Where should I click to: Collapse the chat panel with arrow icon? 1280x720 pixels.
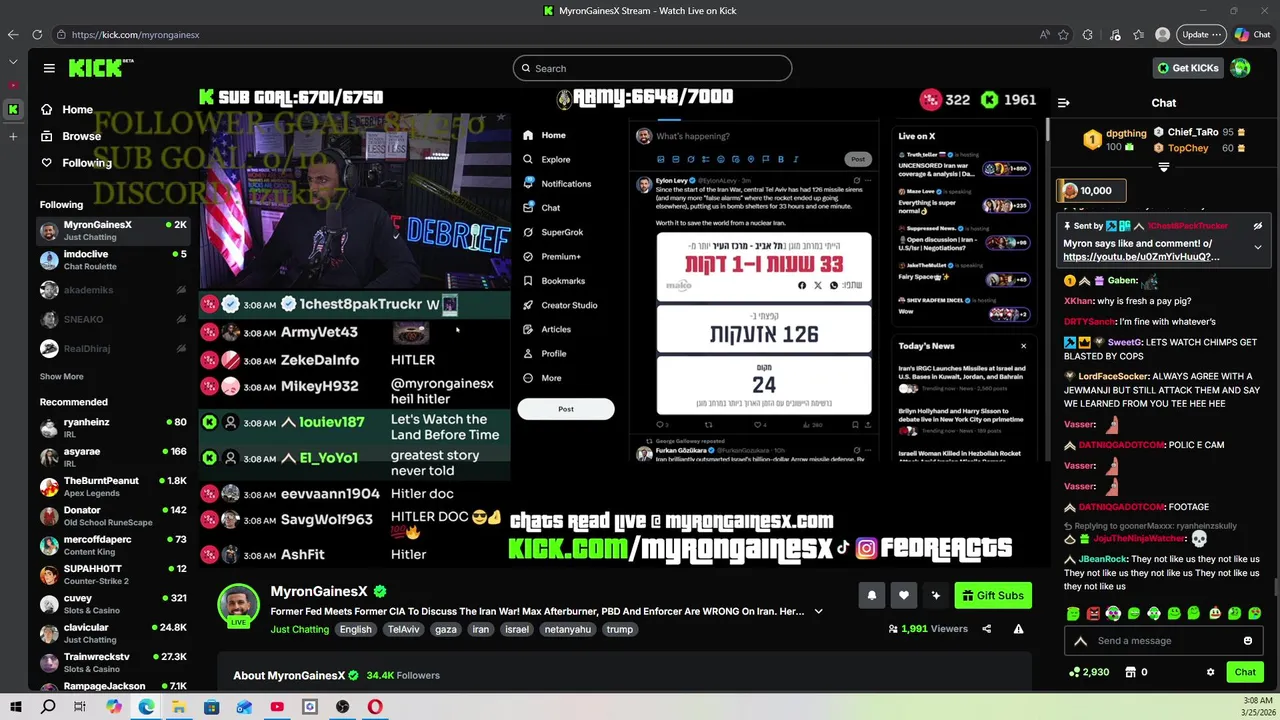click(x=1064, y=103)
